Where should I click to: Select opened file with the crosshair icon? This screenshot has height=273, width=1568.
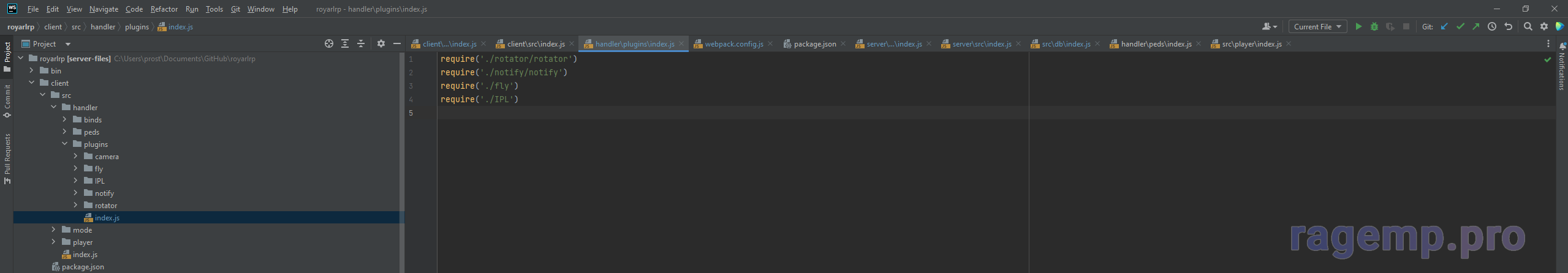329,44
